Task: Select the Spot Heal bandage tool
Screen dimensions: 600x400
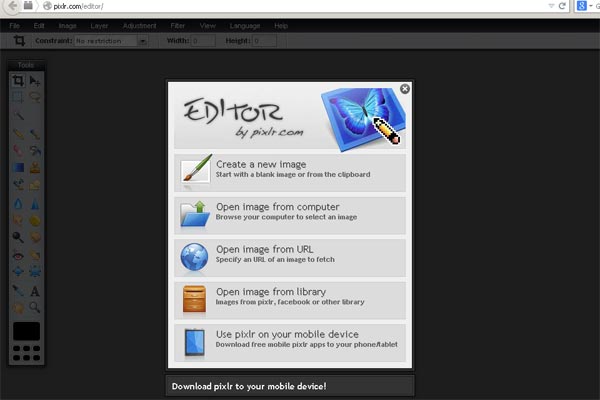Action: pyautogui.click(x=35, y=255)
